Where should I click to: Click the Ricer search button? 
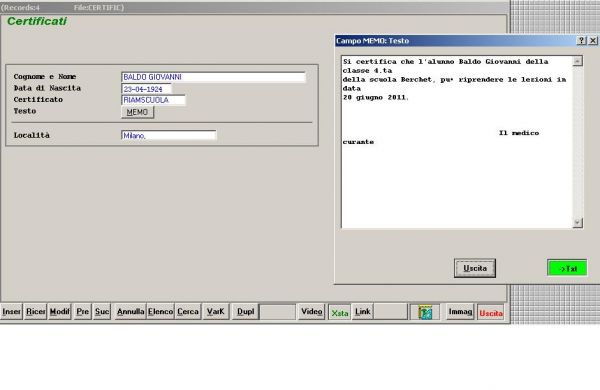click(x=36, y=312)
